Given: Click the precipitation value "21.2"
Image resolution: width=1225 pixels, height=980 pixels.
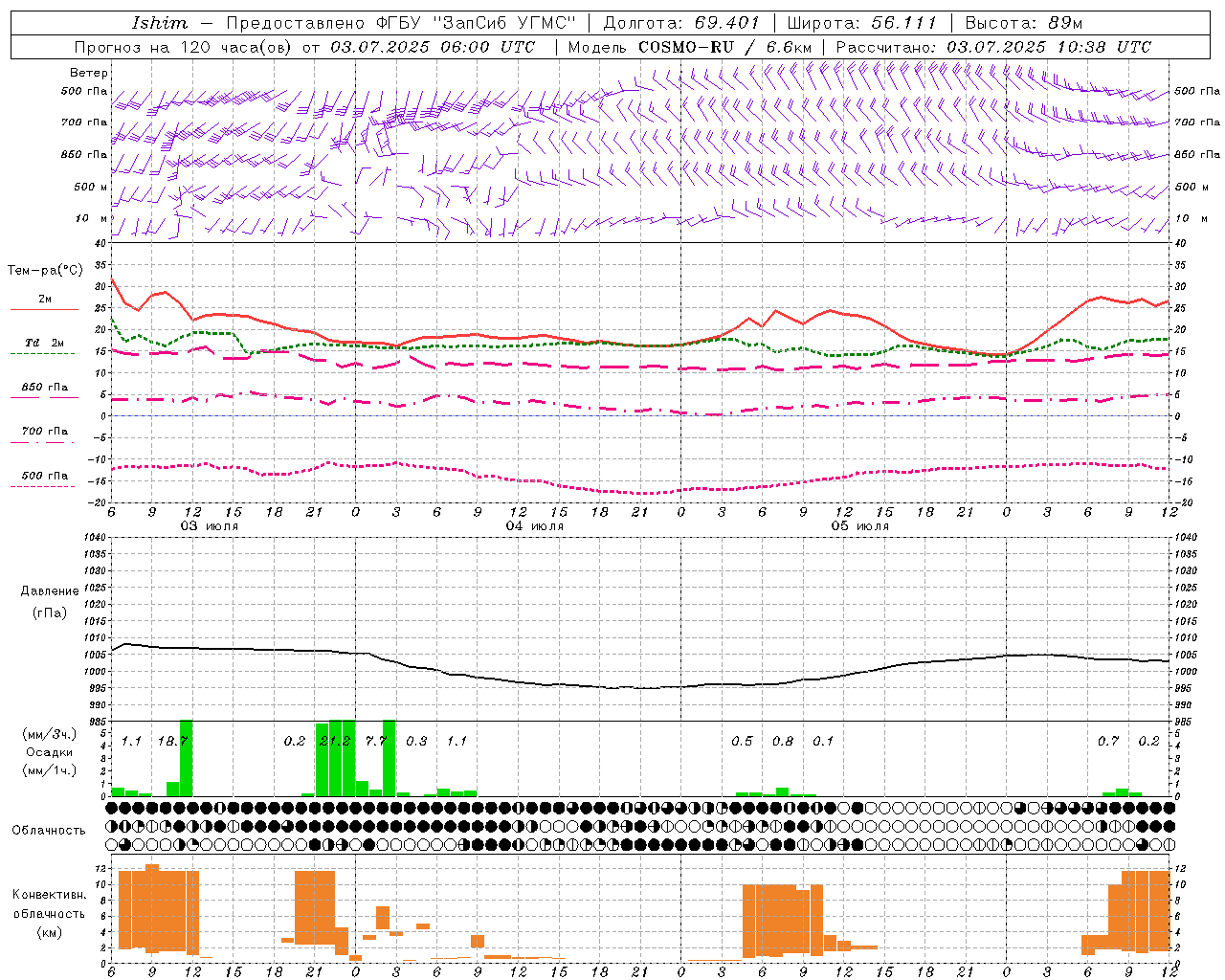Looking at the screenshot, I should (x=335, y=742).
